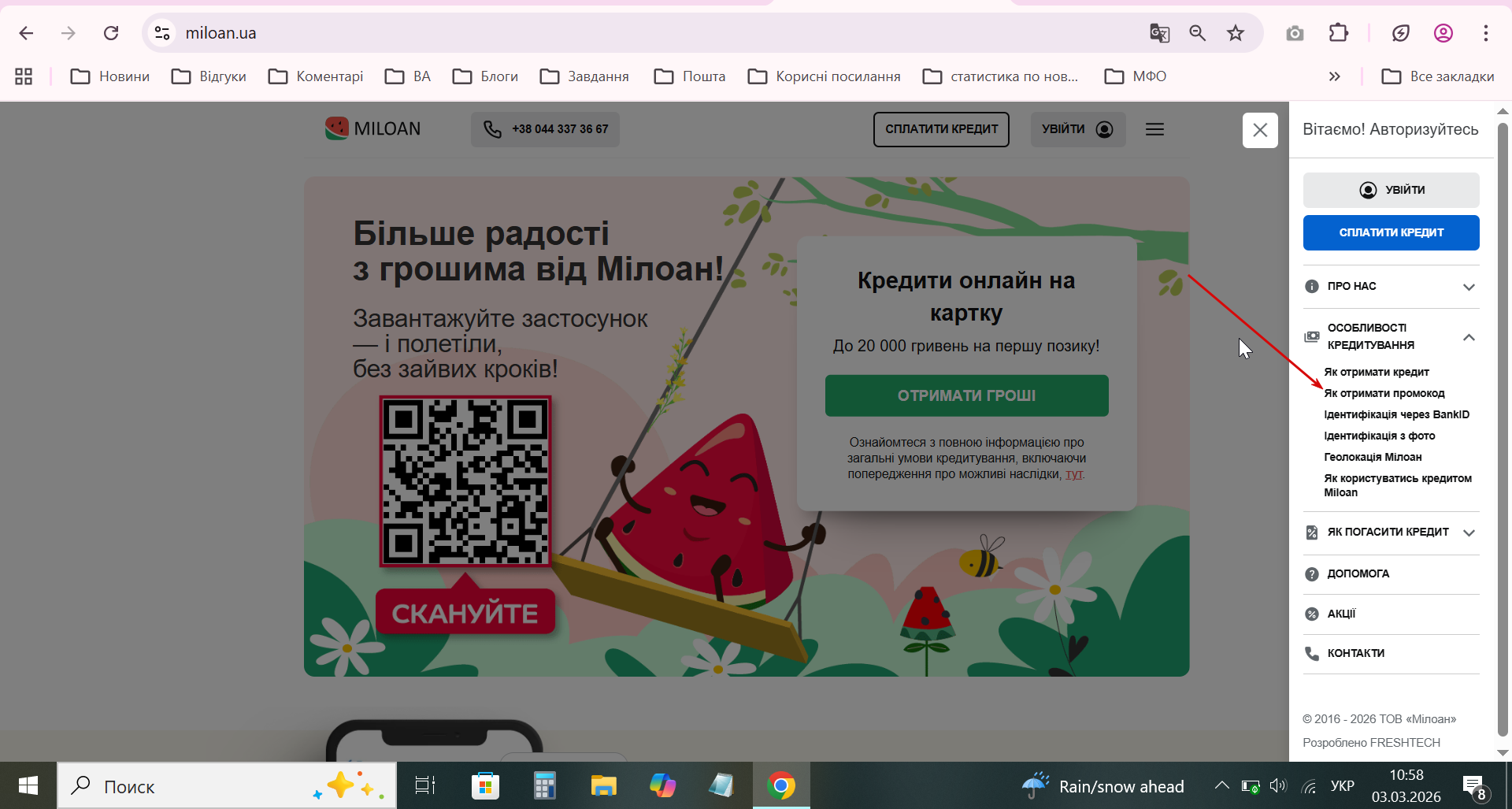Click the green ОТРИМАТИ ГРОШІ button
1512x809 pixels.
966,395
